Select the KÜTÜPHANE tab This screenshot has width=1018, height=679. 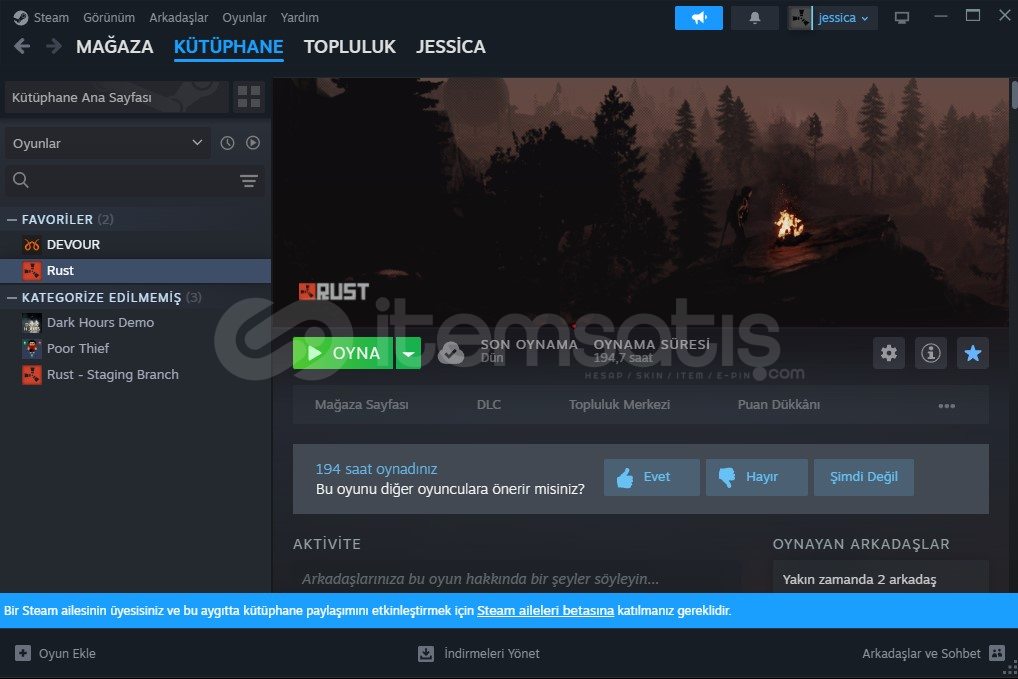(229, 47)
